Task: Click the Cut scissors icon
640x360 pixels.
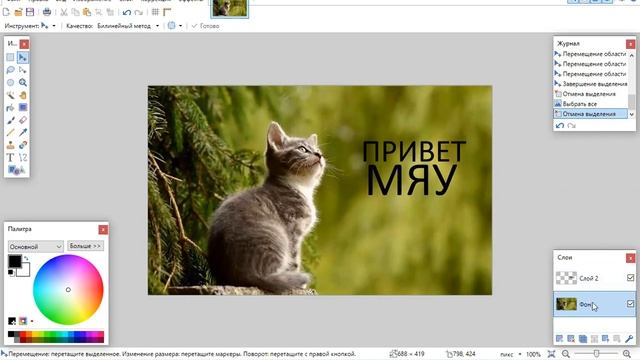Action: point(64,12)
